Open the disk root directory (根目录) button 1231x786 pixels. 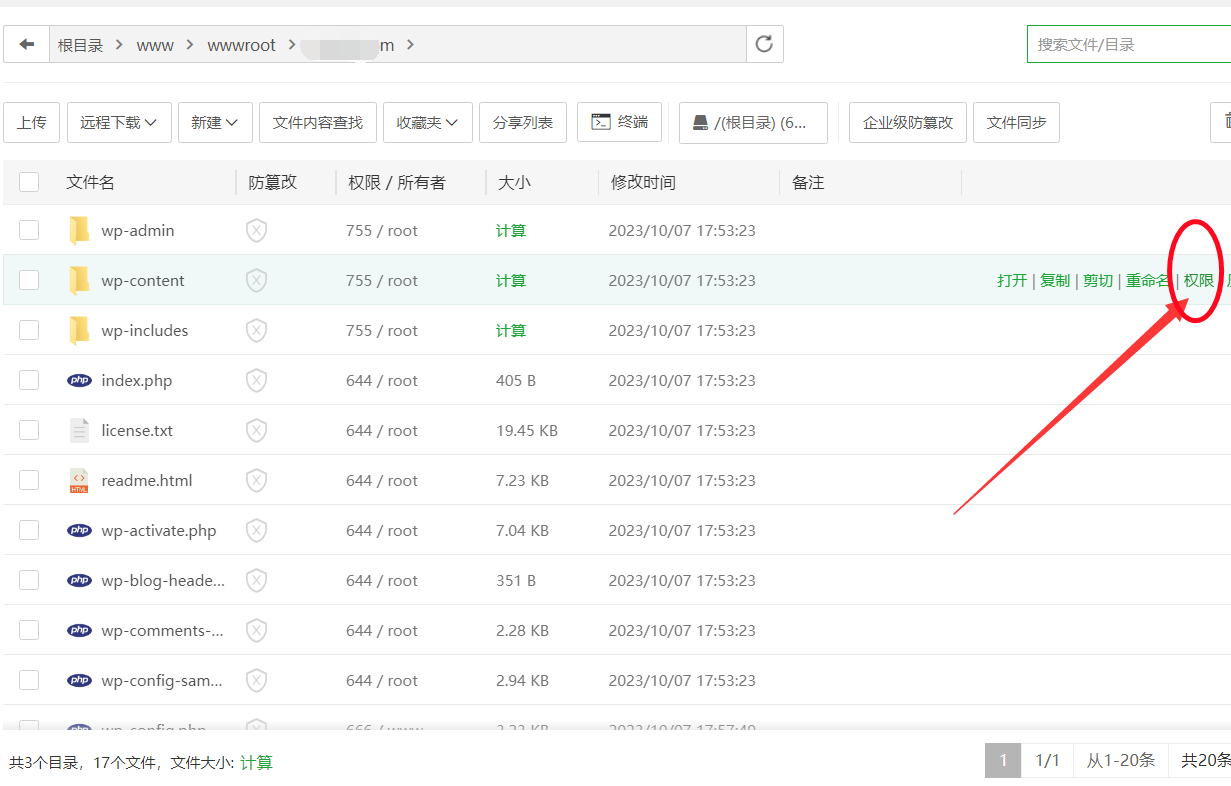pos(752,122)
